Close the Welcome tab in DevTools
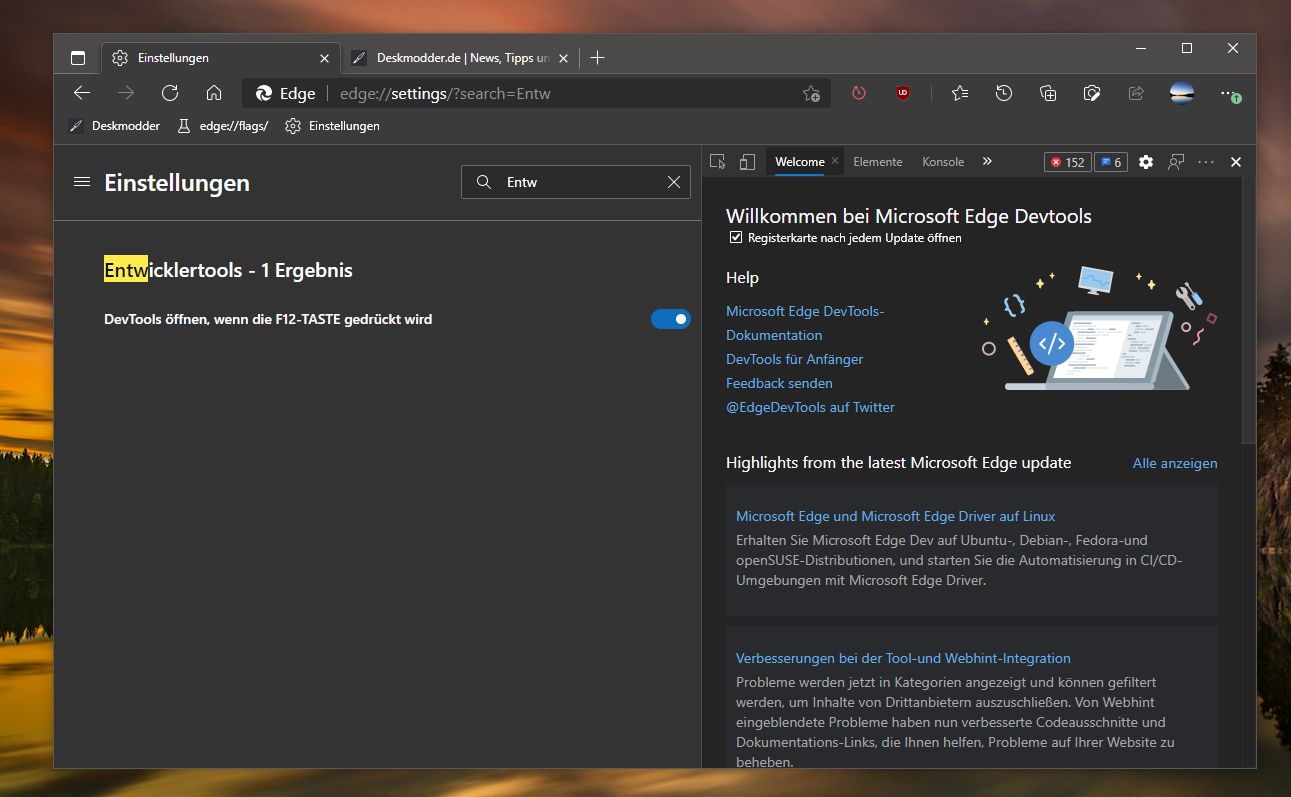 point(835,161)
